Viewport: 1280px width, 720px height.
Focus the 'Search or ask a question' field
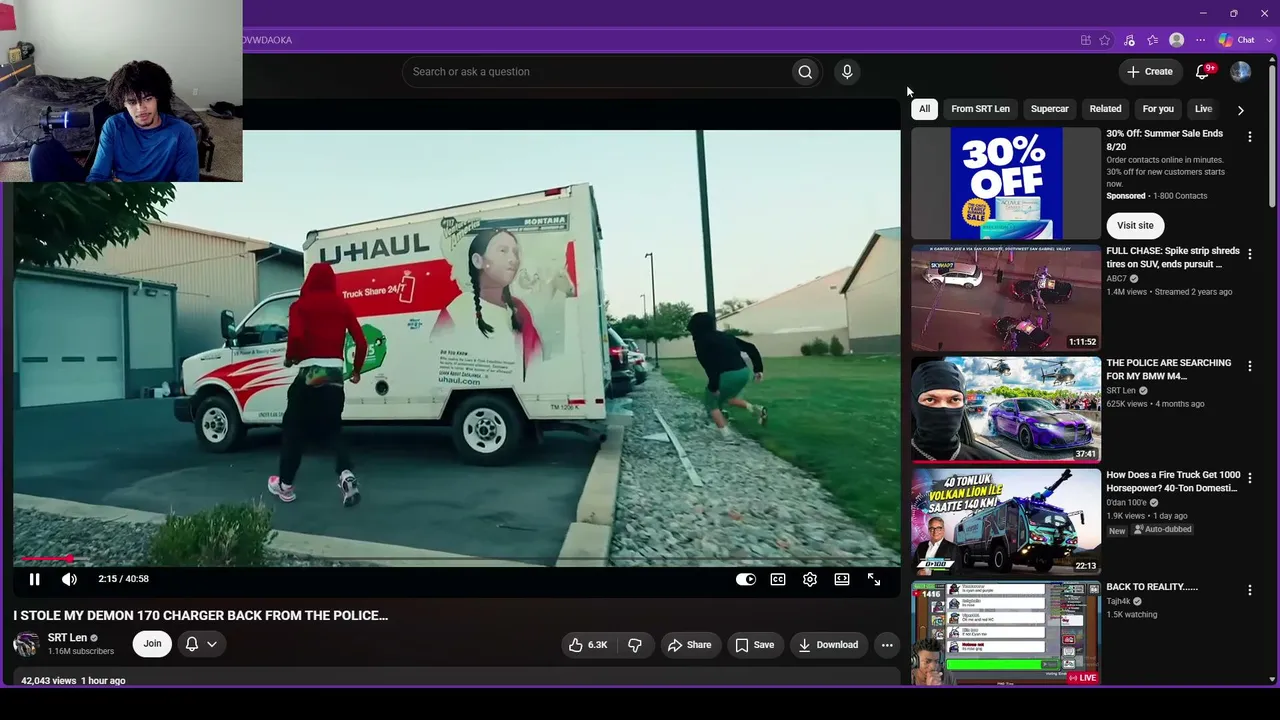click(x=596, y=72)
